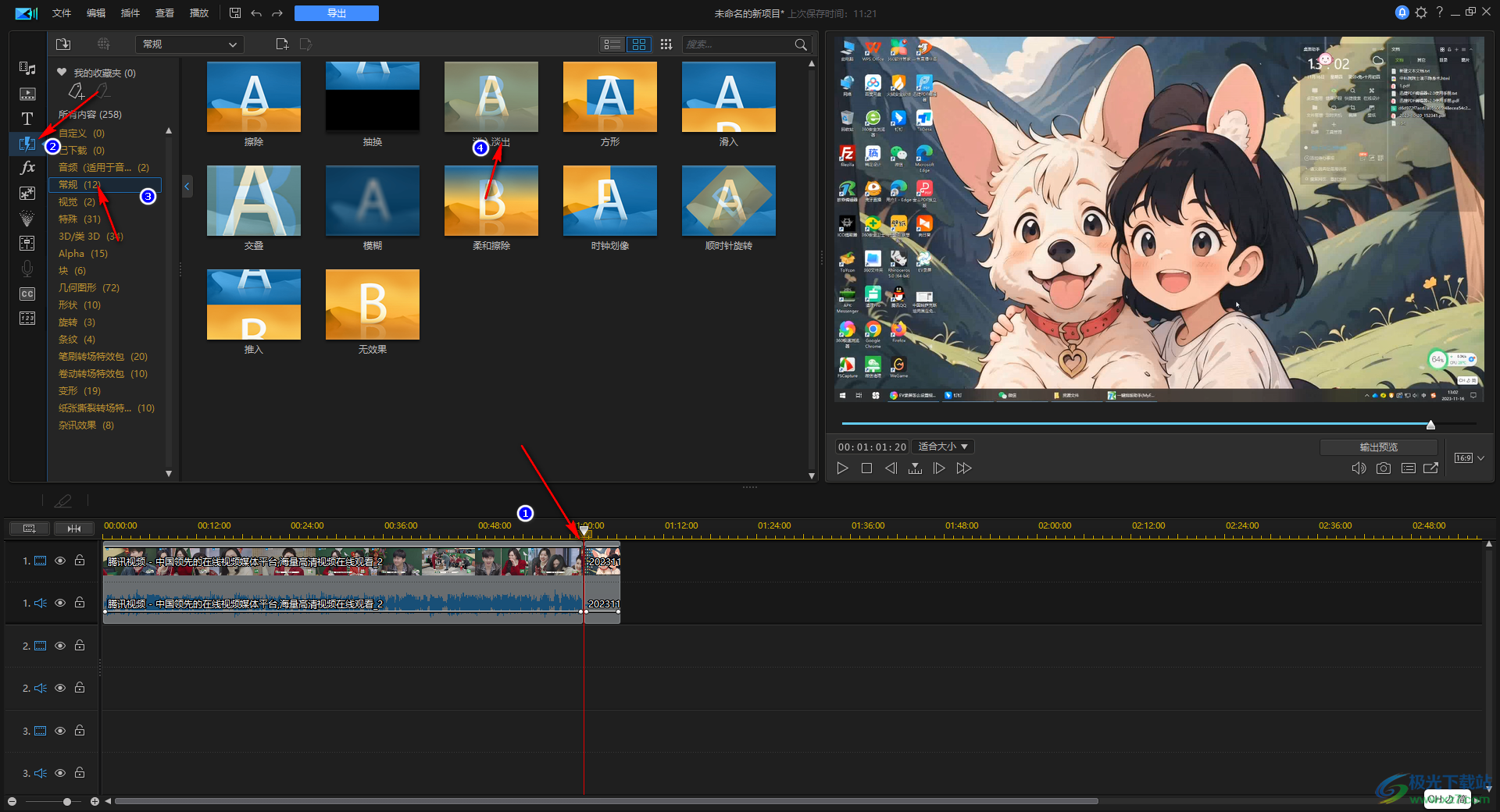This screenshot has height=812, width=1500.
Task: Collapse the category panel with the left chevron
Action: (187, 187)
